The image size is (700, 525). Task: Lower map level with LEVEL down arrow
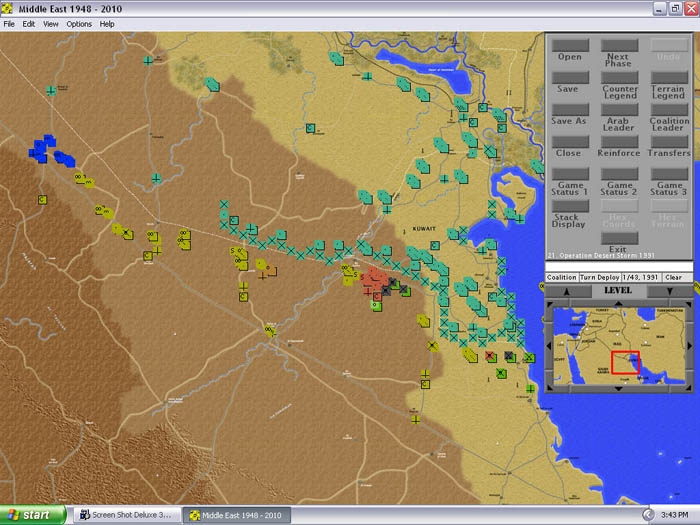pyautogui.click(x=669, y=292)
